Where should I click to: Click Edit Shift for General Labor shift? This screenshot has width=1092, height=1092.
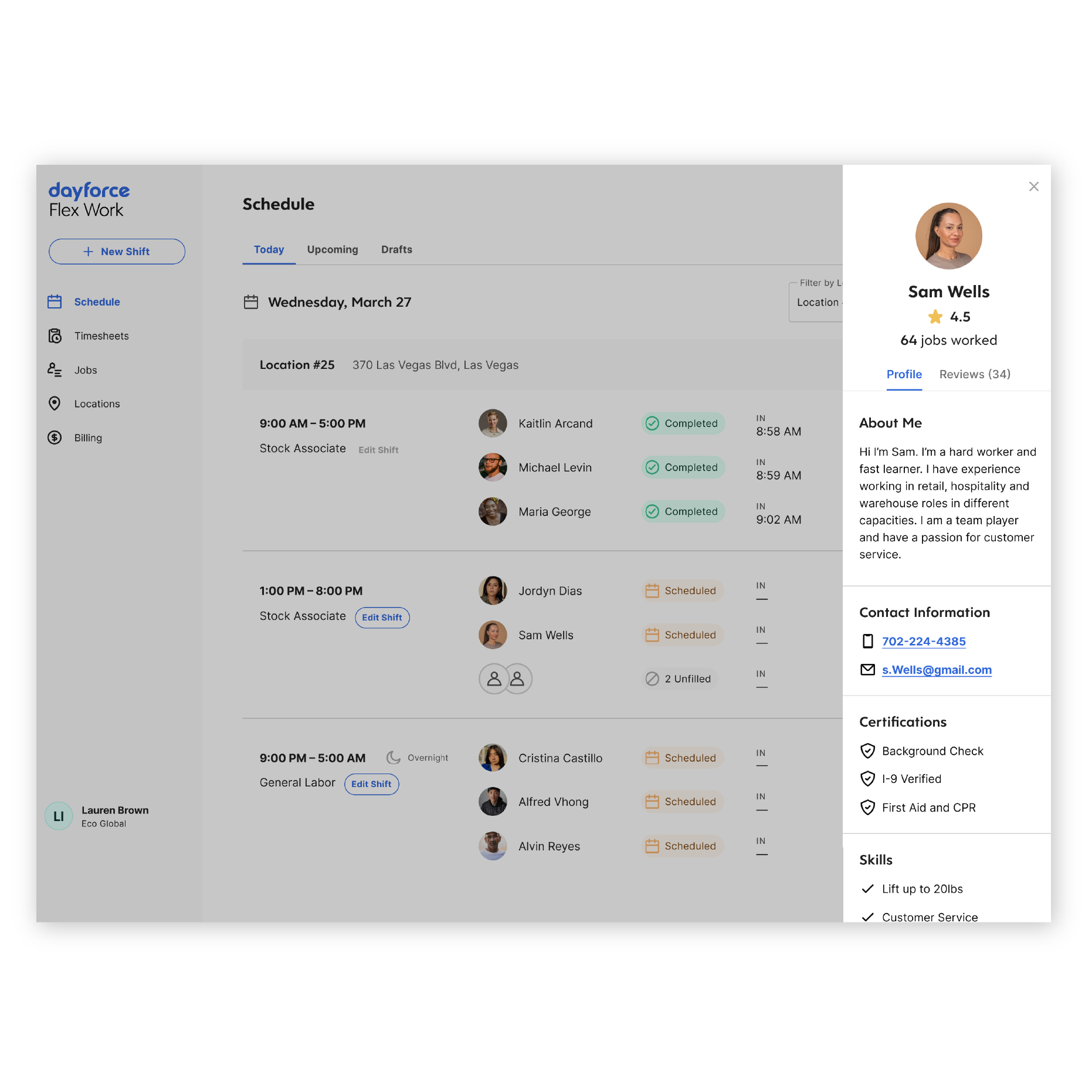click(x=371, y=784)
